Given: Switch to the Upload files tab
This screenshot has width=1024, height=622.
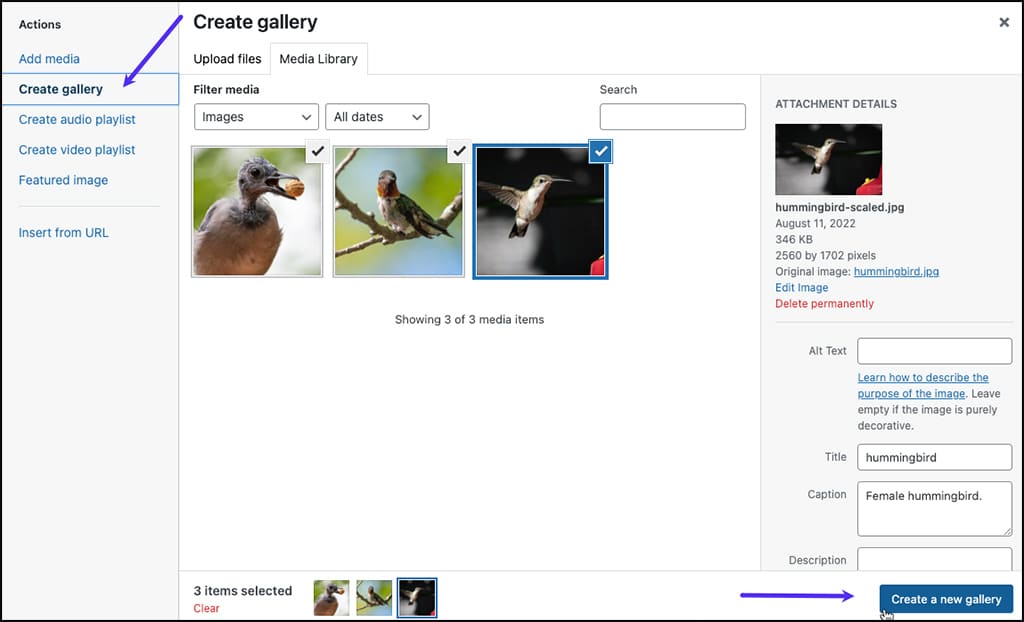Looking at the screenshot, I should coord(227,59).
